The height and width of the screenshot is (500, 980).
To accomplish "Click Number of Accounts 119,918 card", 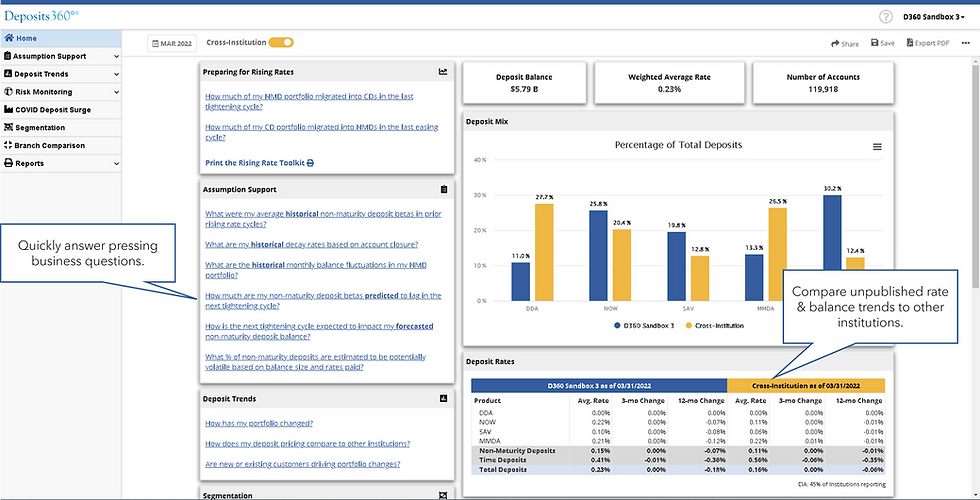I will 823,82.
